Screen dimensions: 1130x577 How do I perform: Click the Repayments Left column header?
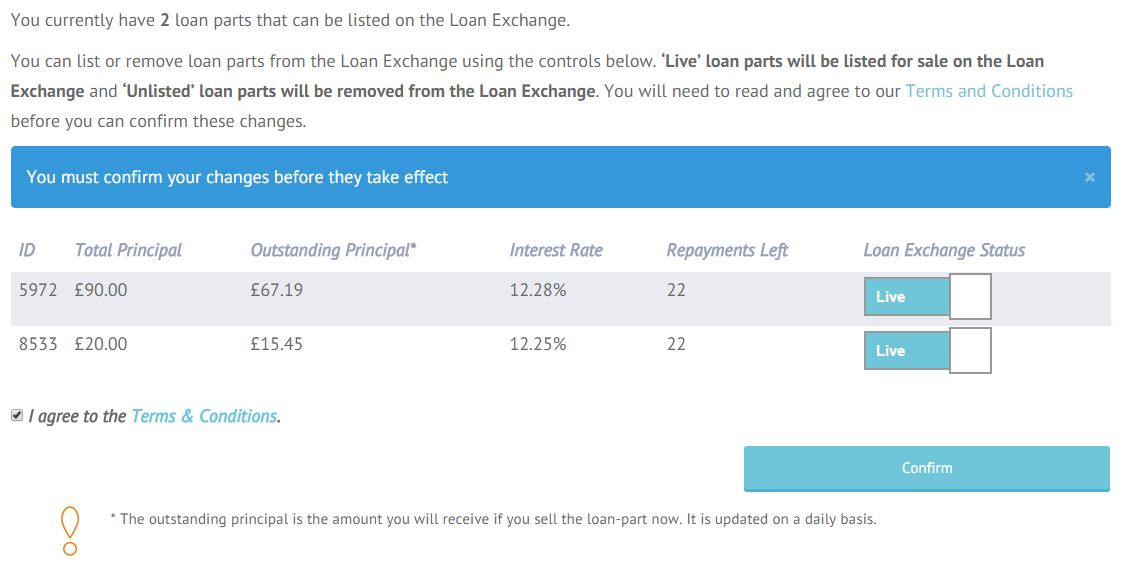click(727, 250)
